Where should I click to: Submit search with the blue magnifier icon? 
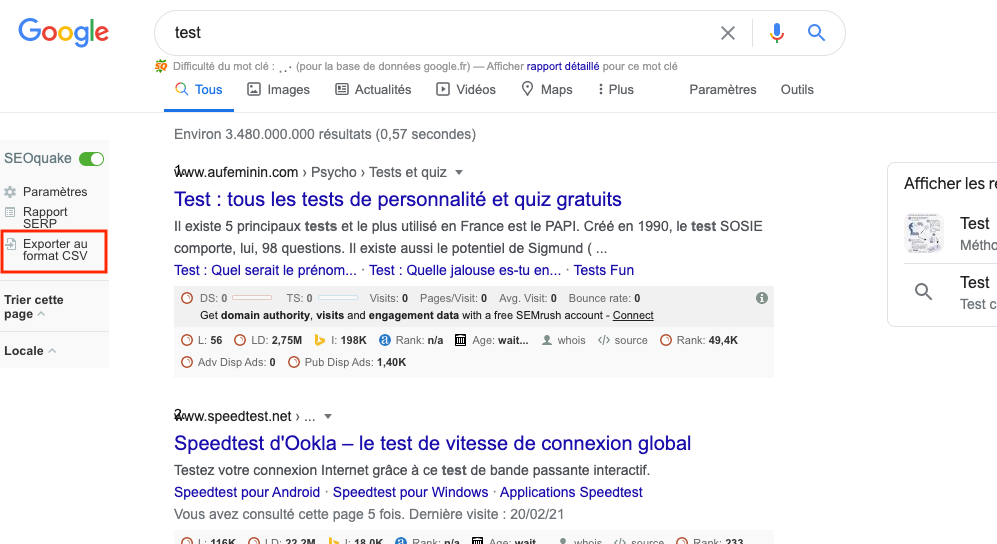pyautogui.click(x=816, y=32)
